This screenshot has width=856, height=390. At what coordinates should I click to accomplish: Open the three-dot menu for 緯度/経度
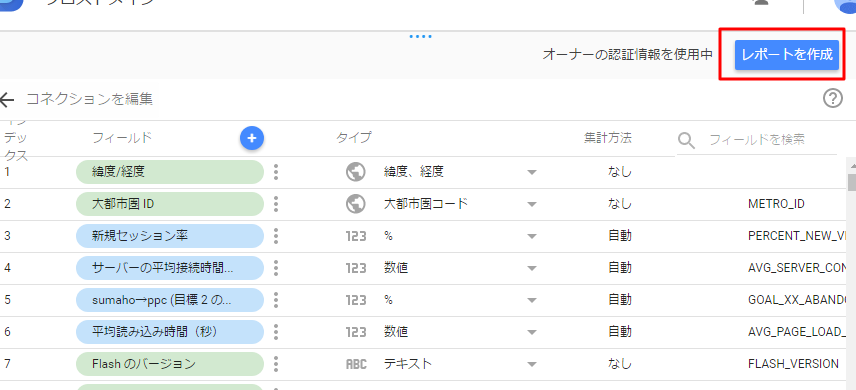point(276,172)
